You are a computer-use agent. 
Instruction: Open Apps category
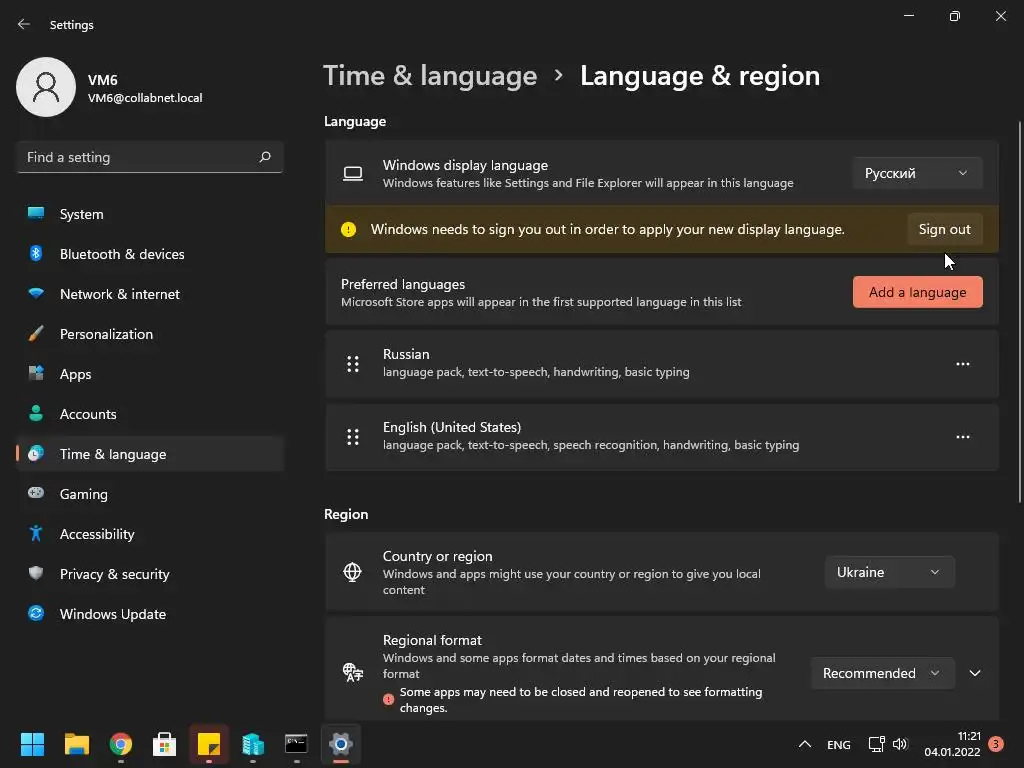[x=150, y=374]
